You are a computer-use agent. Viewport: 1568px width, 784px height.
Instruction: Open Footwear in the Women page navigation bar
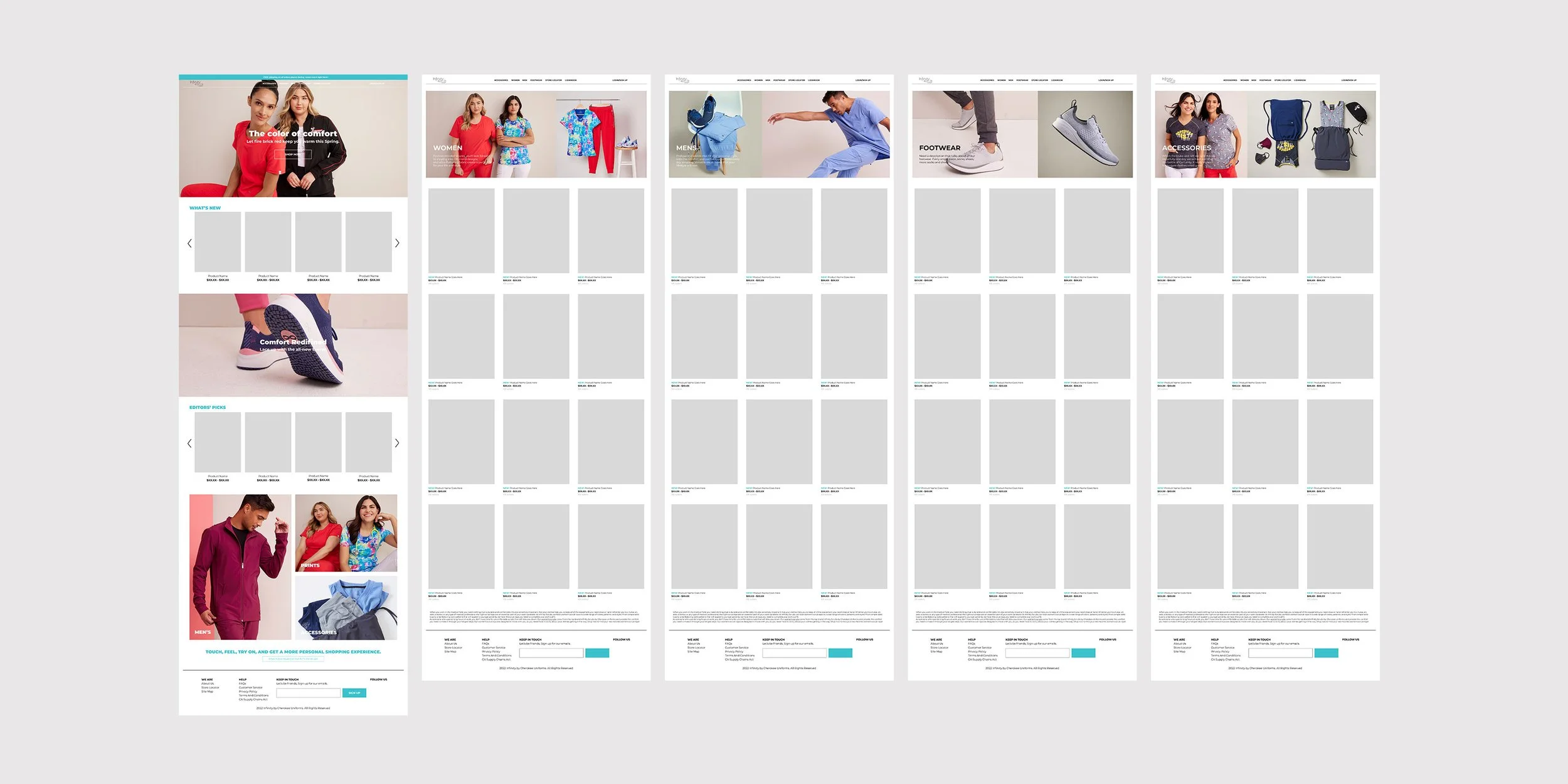click(x=536, y=80)
